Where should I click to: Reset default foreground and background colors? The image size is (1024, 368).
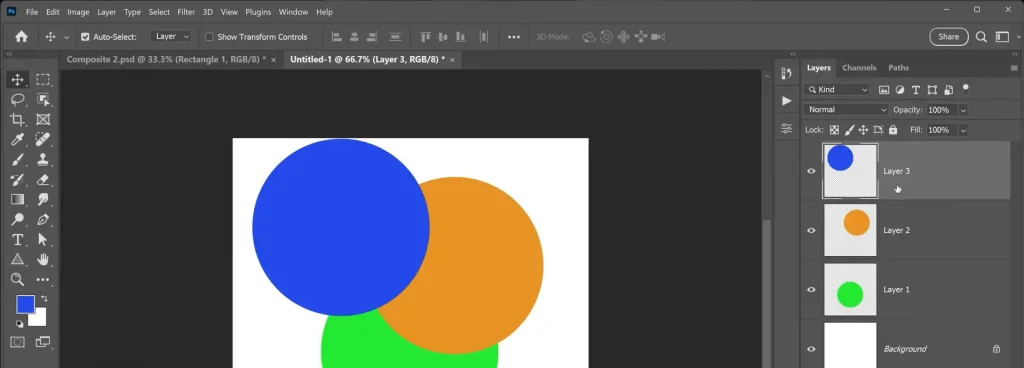pos(19,324)
